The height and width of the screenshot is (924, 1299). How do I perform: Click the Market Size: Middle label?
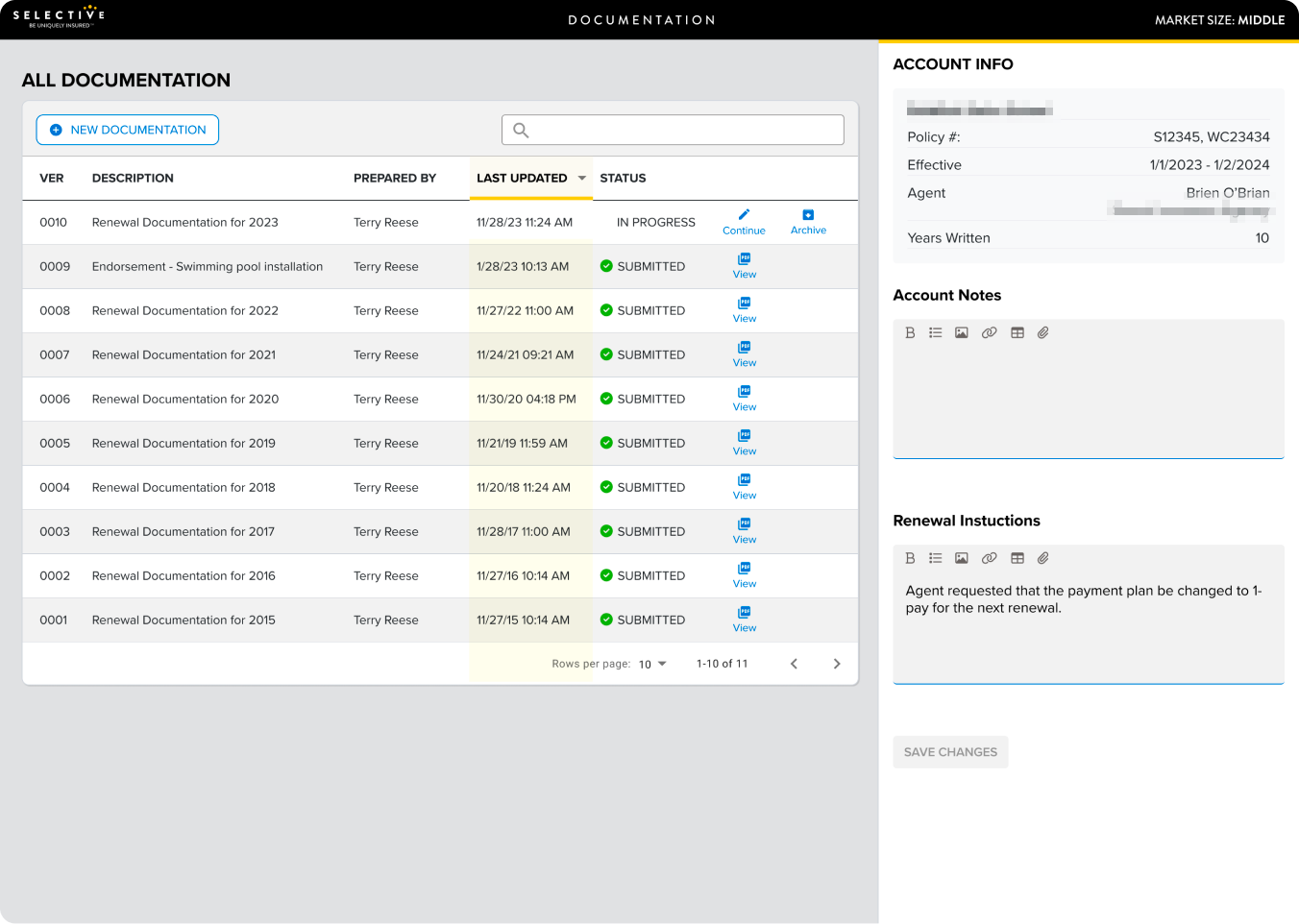pyautogui.click(x=1219, y=20)
